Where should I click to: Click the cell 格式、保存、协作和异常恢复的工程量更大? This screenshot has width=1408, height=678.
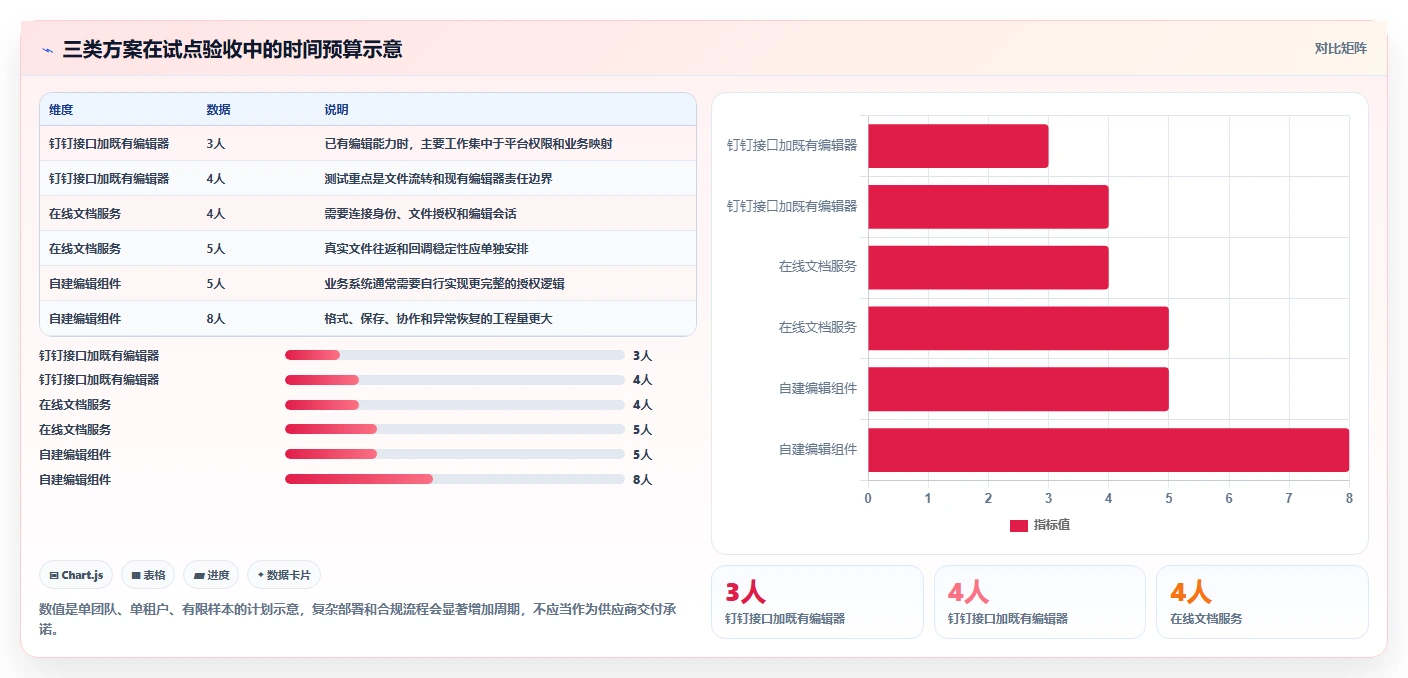point(438,319)
